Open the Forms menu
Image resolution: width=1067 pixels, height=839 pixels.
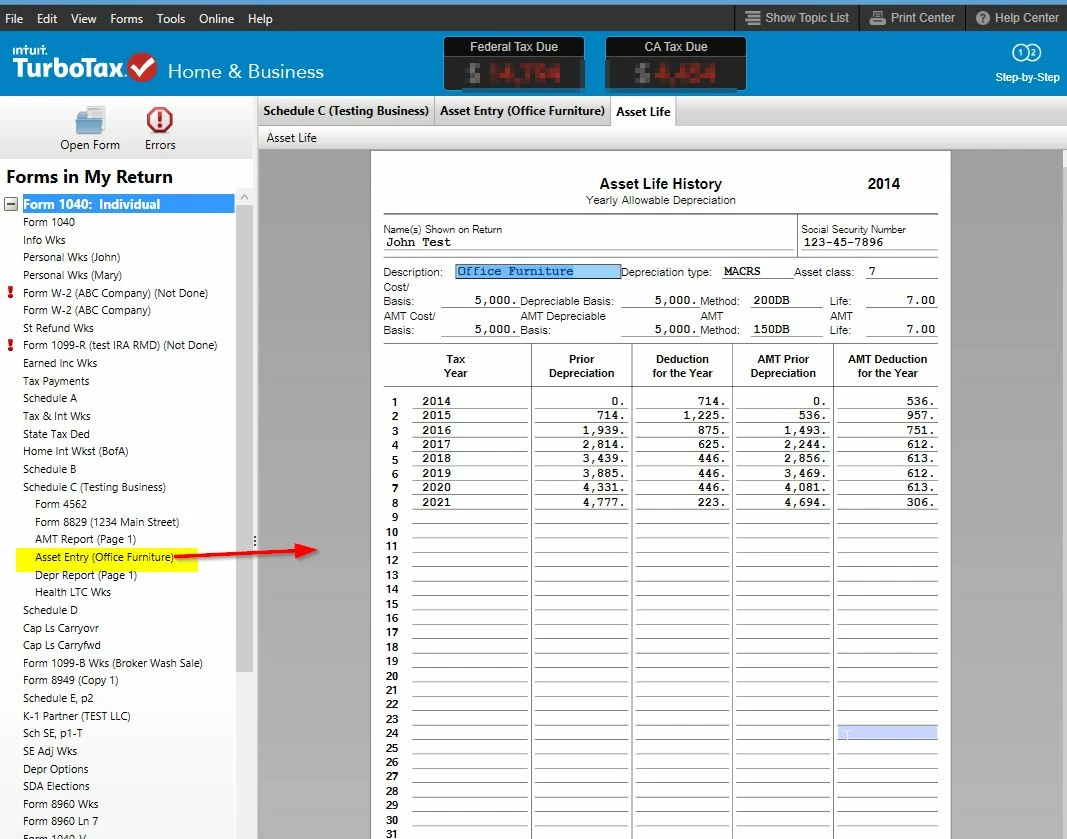127,18
